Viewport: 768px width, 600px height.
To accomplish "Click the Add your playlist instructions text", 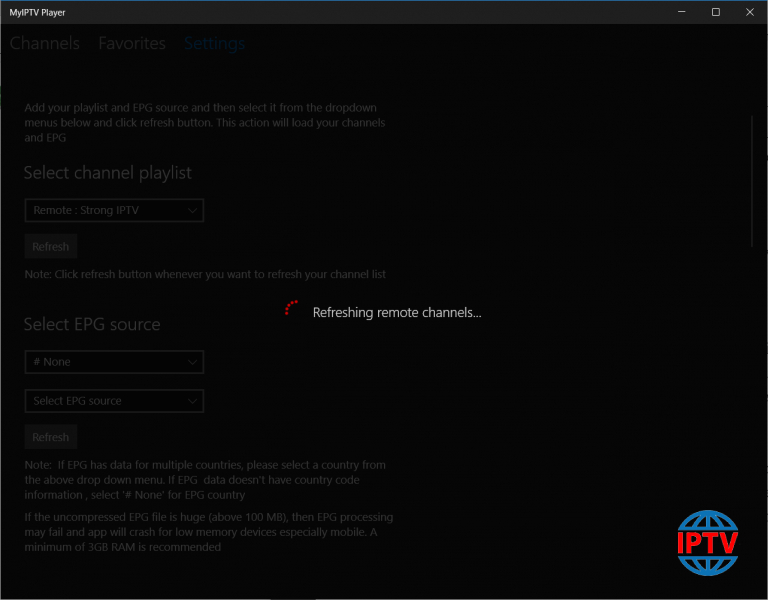I will (x=205, y=122).
